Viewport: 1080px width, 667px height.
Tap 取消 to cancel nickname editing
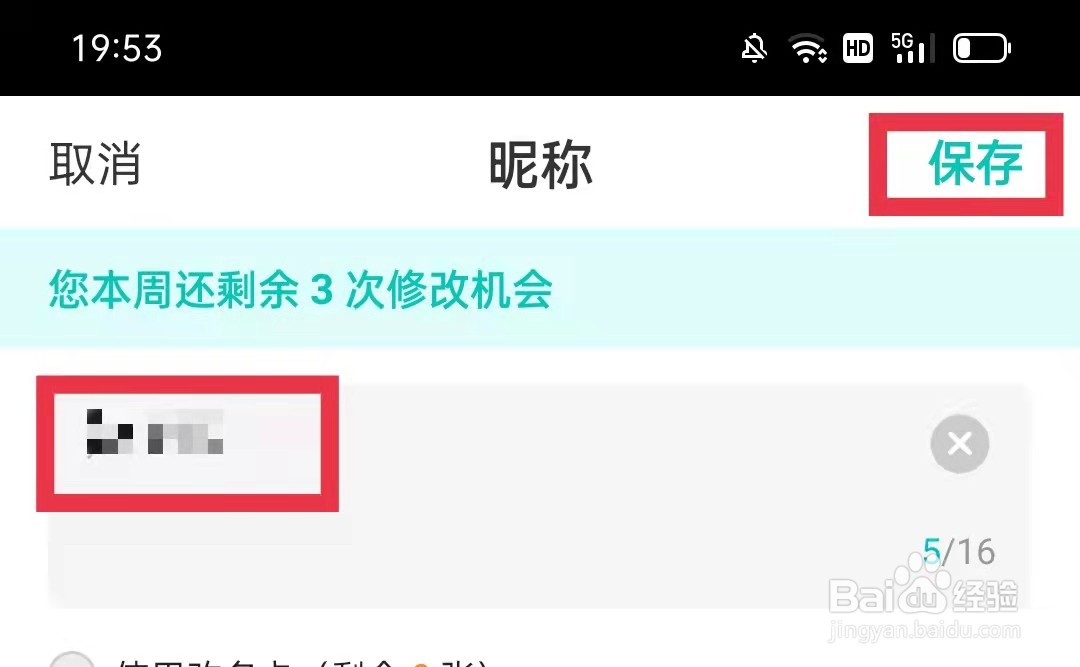click(x=95, y=164)
